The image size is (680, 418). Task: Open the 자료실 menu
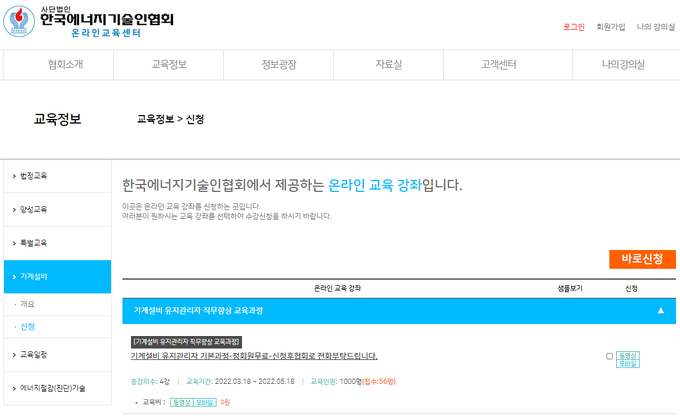pyautogui.click(x=389, y=65)
